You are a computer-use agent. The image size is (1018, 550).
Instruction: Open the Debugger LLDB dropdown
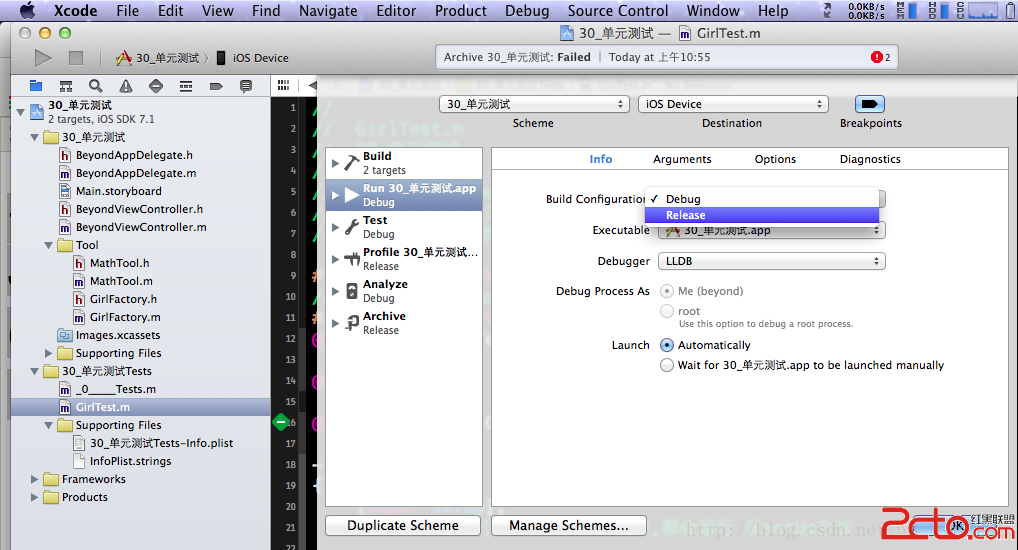pyautogui.click(x=771, y=261)
